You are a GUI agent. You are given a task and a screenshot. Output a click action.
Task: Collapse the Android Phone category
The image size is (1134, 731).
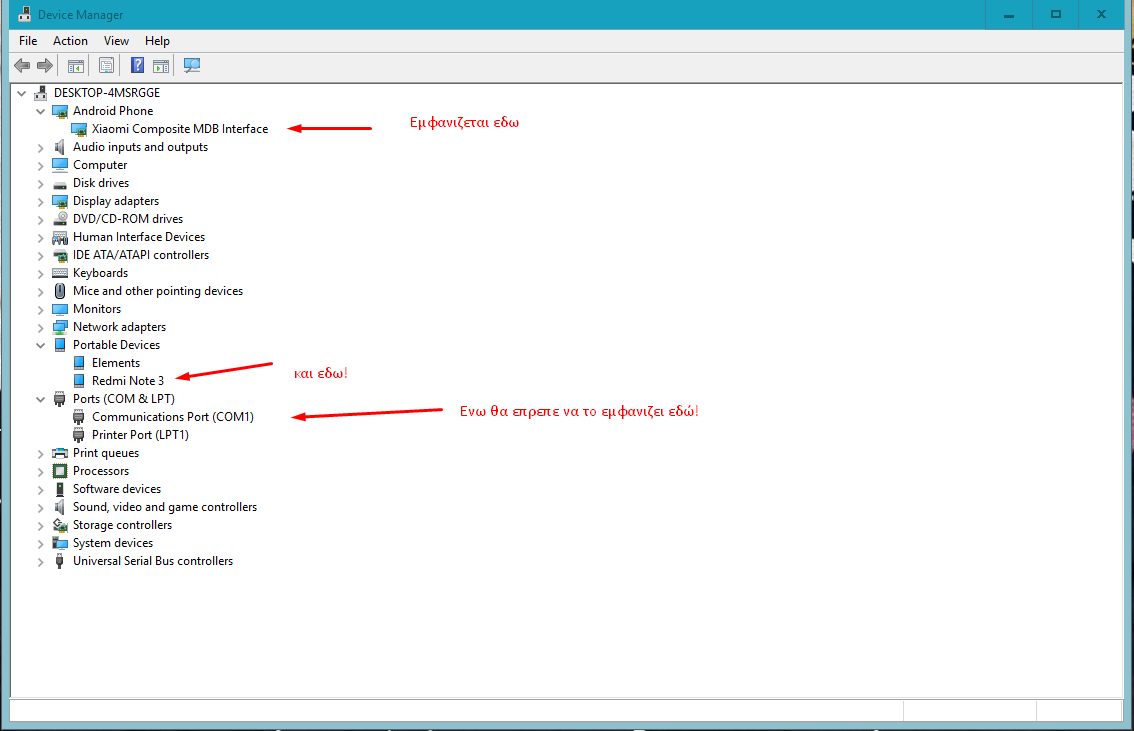pos(40,111)
